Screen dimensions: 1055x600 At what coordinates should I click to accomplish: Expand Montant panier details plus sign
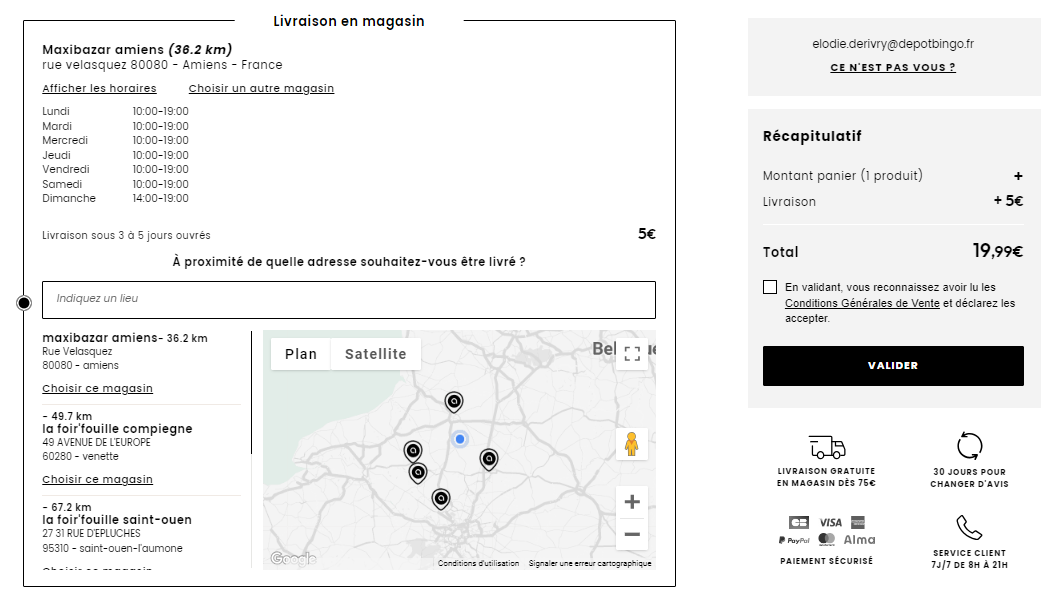(x=1018, y=176)
